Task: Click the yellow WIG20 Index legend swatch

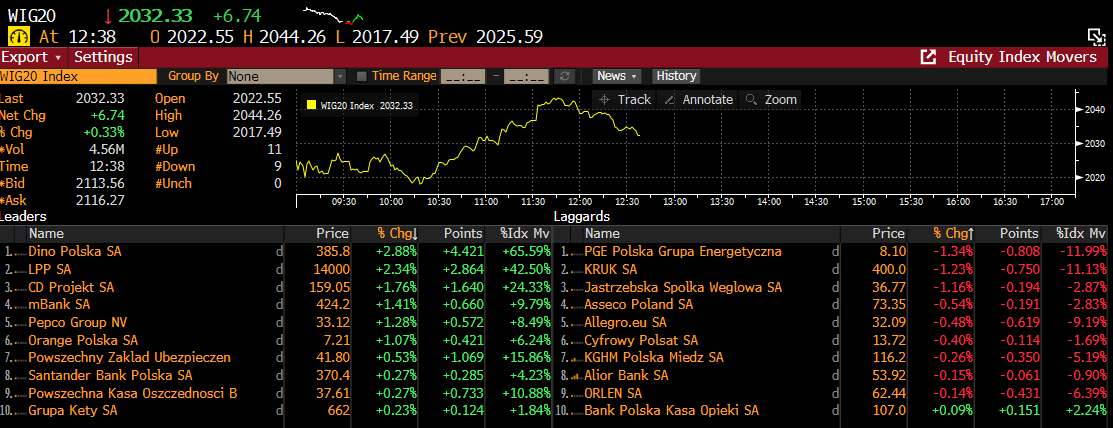Action: click(x=311, y=106)
